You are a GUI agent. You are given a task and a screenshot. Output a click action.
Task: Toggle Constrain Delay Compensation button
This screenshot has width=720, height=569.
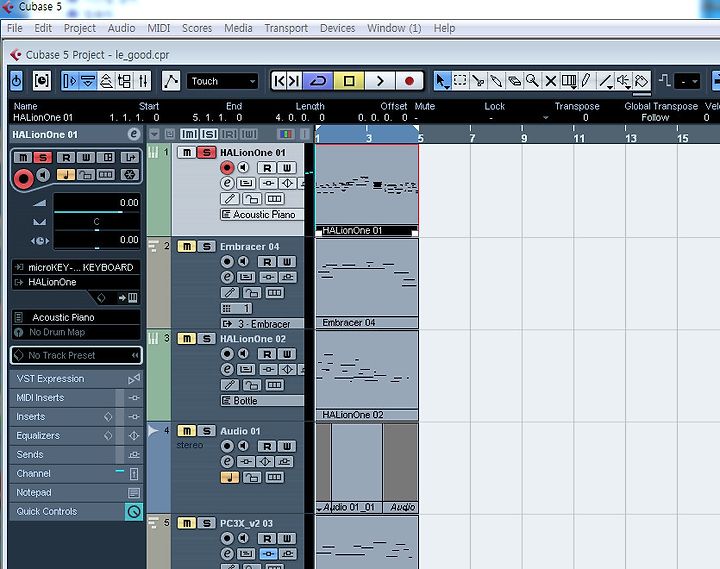click(x=41, y=81)
